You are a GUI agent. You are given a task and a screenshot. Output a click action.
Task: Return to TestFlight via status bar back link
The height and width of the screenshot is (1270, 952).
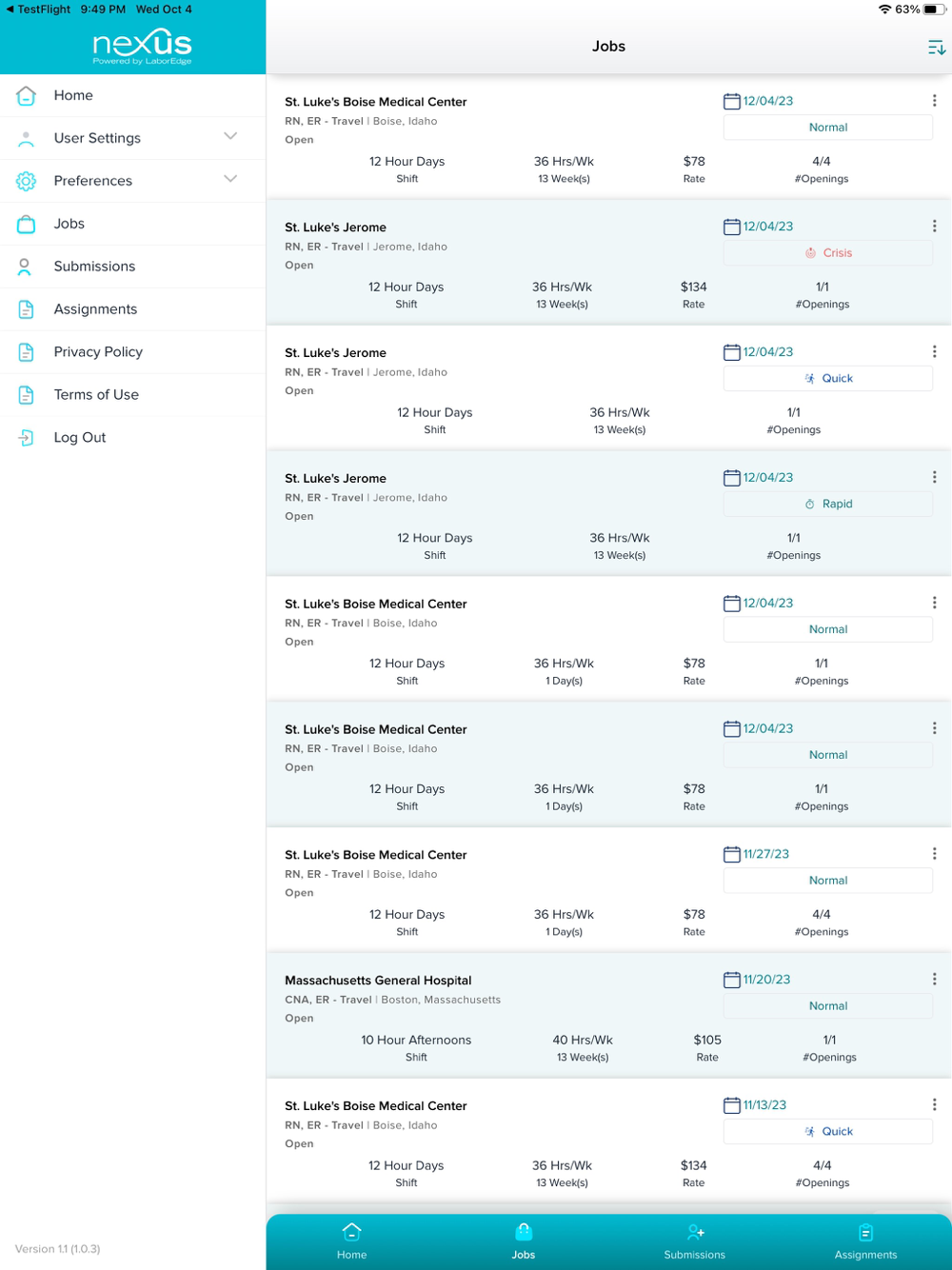tap(38, 10)
